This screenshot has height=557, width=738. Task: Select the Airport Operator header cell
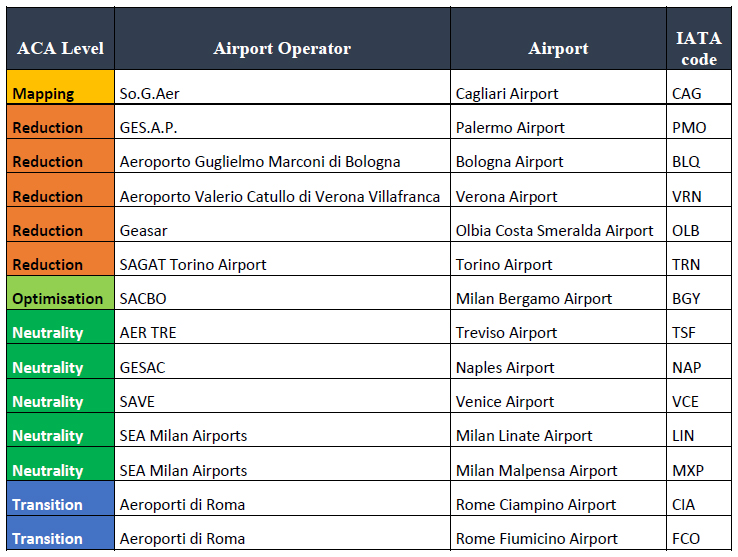282,48
